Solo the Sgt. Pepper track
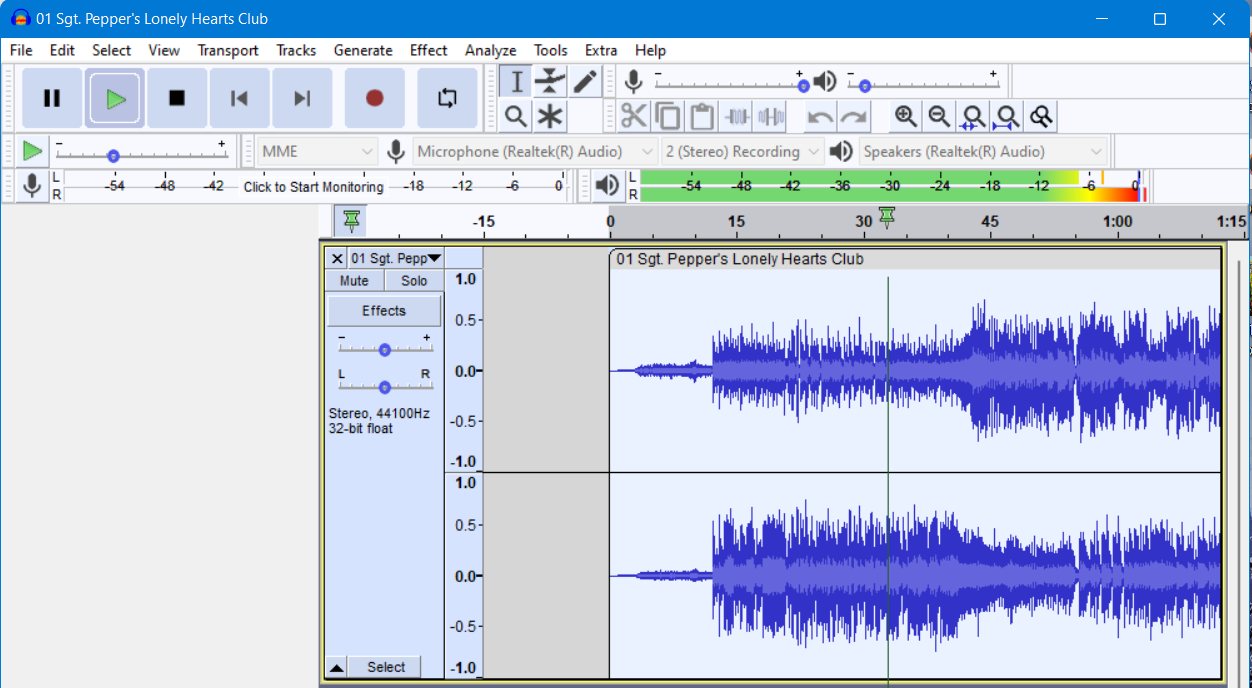The image size is (1252, 688). click(413, 280)
